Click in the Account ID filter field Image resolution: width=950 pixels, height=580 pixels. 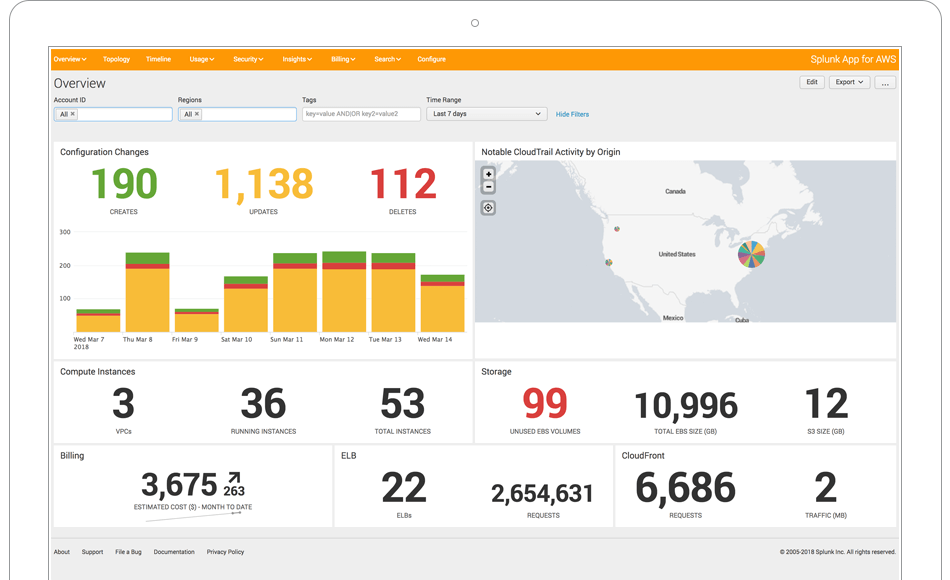[x=113, y=114]
